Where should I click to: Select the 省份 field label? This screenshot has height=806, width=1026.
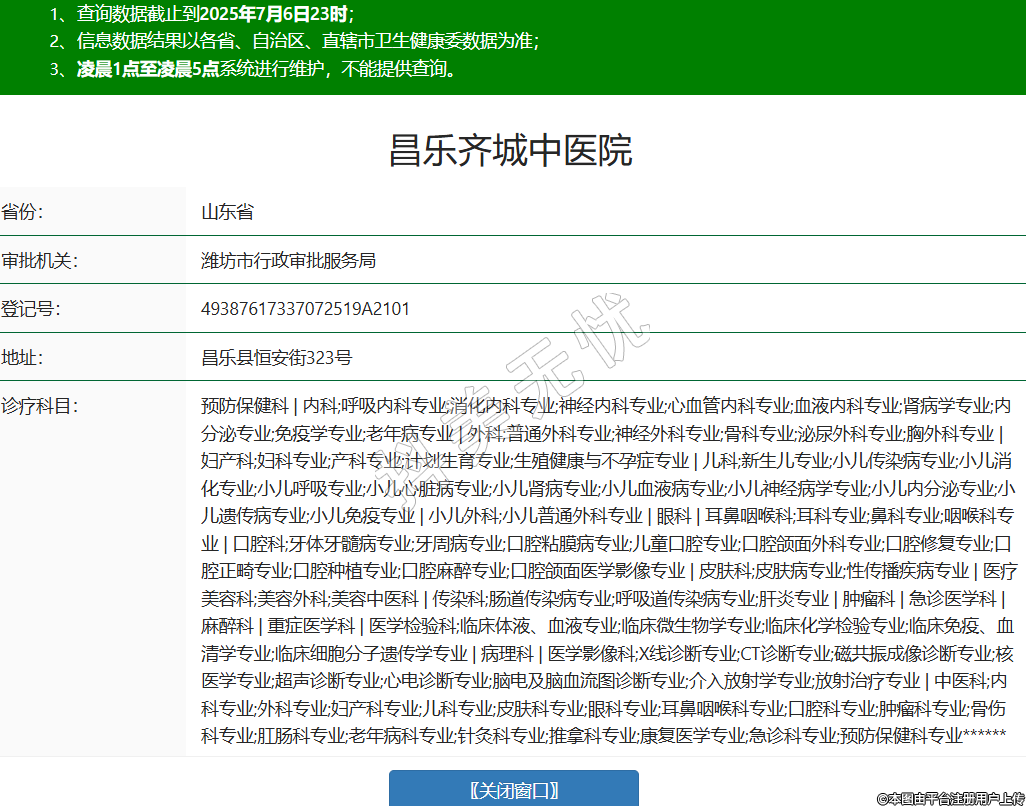23,212
